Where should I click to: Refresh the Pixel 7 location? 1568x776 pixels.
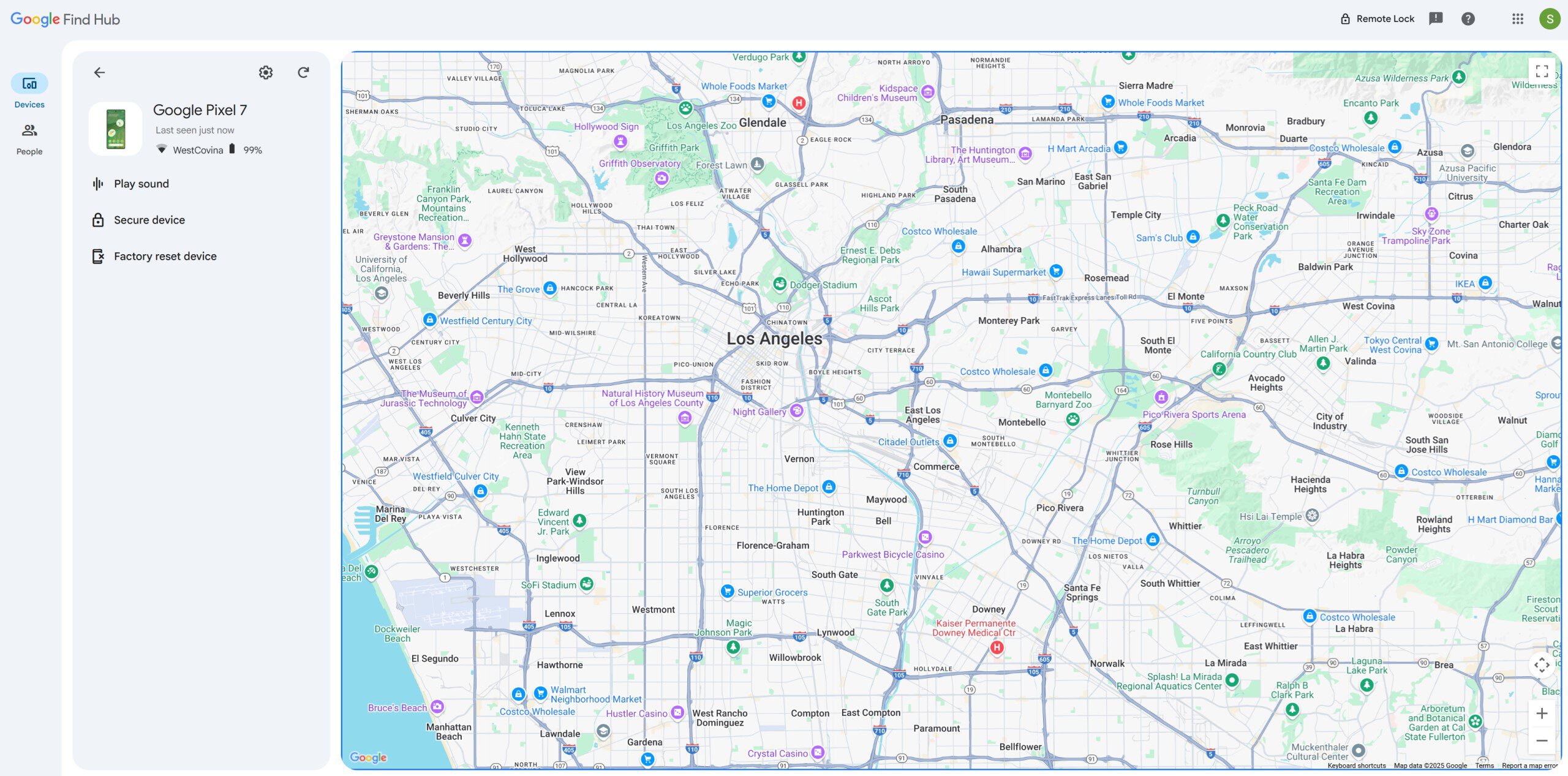(303, 73)
